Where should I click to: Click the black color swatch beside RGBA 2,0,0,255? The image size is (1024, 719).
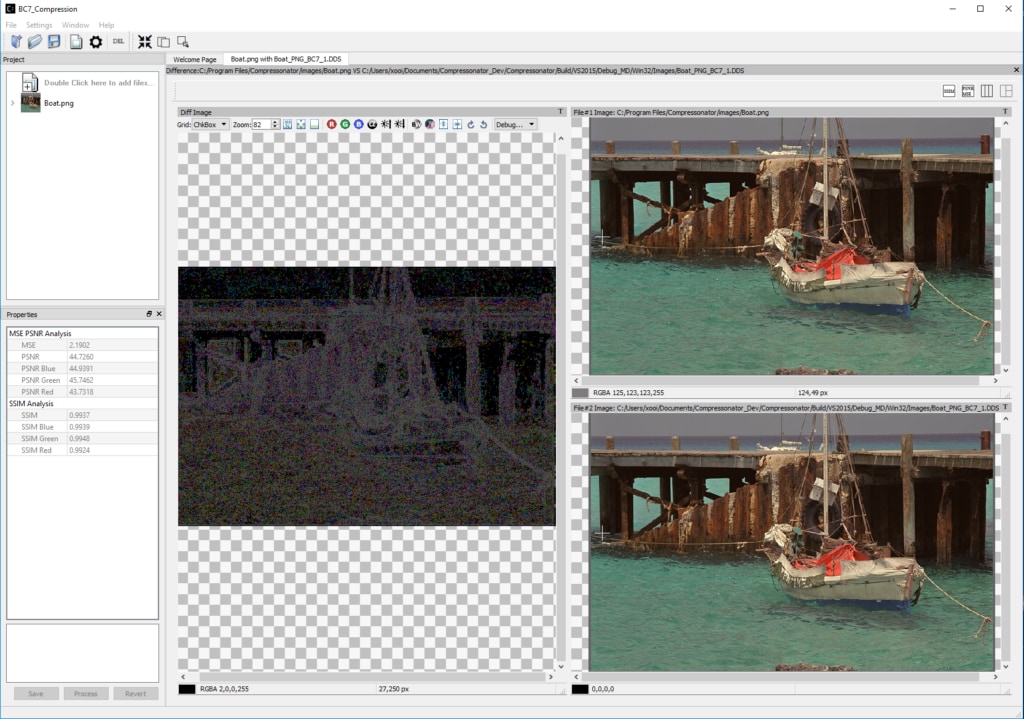(187, 689)
